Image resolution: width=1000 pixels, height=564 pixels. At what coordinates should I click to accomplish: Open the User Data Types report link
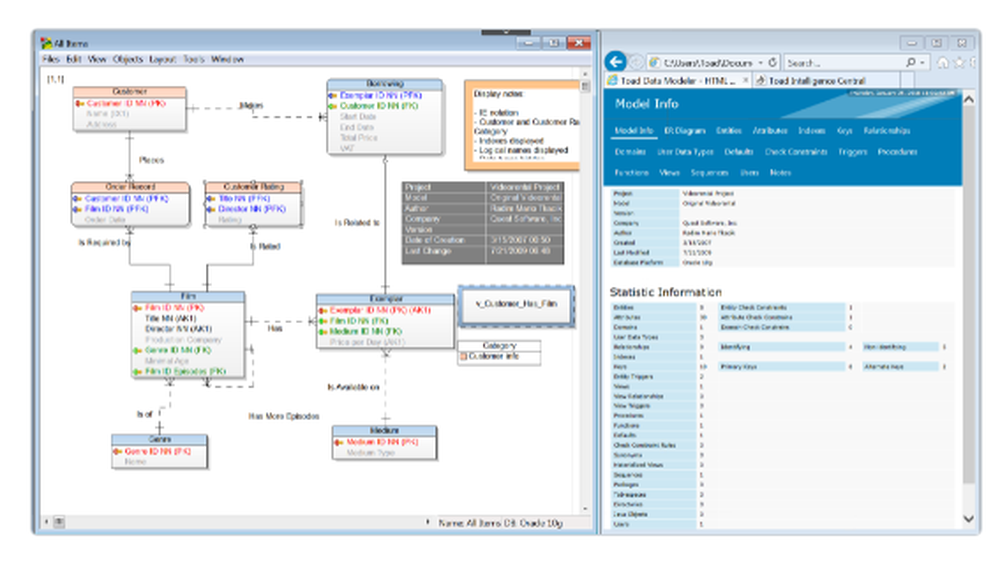(x=685, y=152)
